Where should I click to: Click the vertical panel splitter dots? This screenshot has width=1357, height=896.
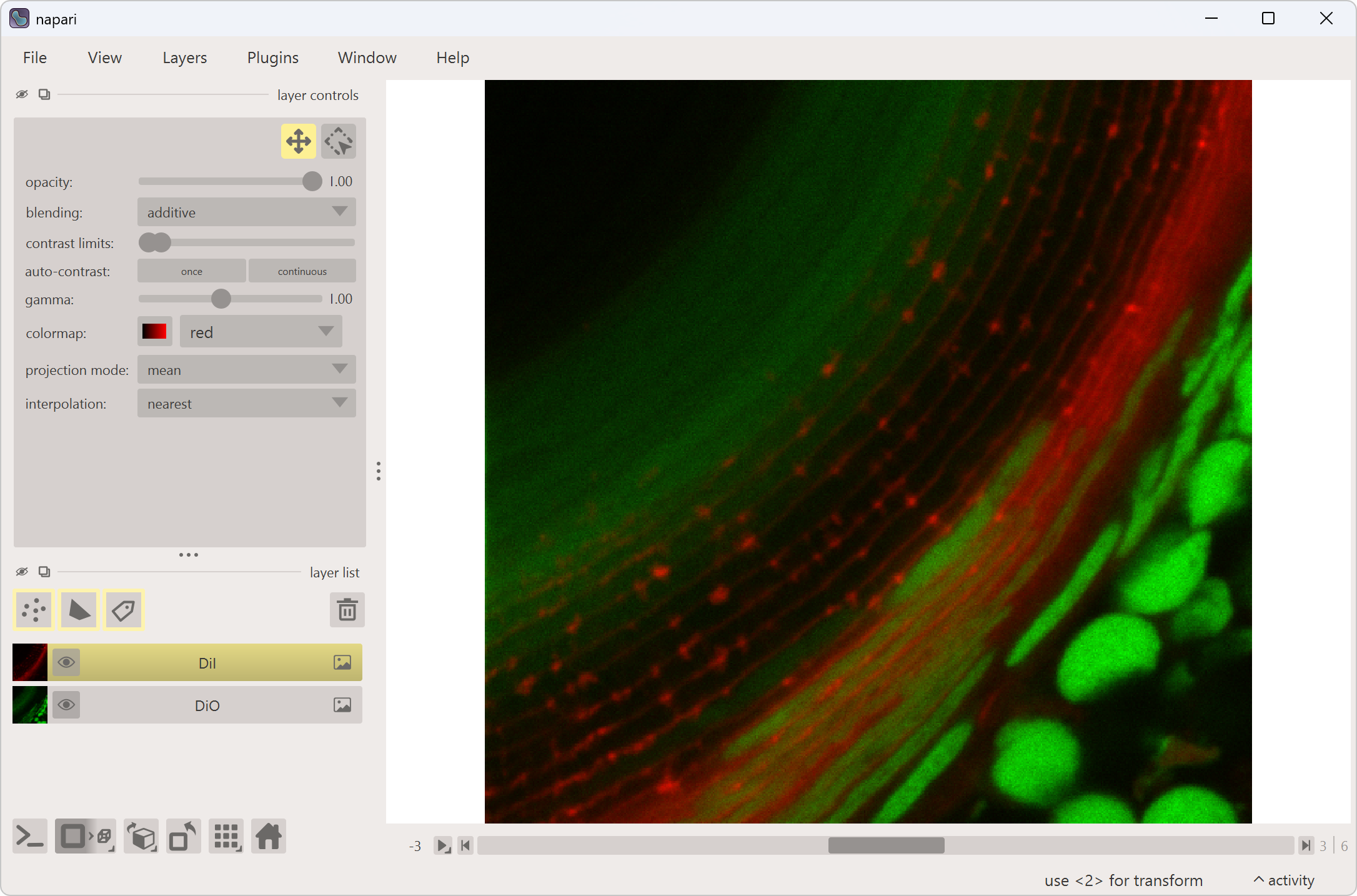coord(379,471)
